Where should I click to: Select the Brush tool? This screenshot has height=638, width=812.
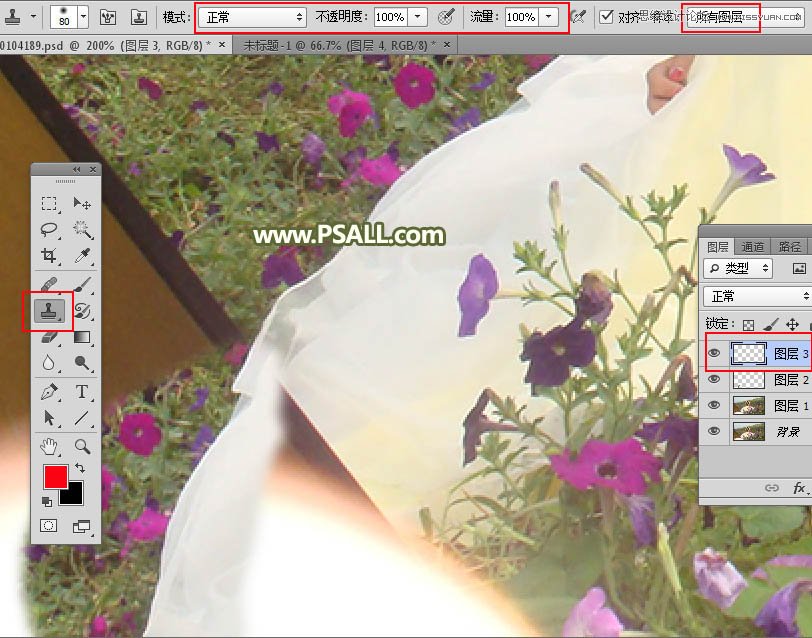coord(82,284)
